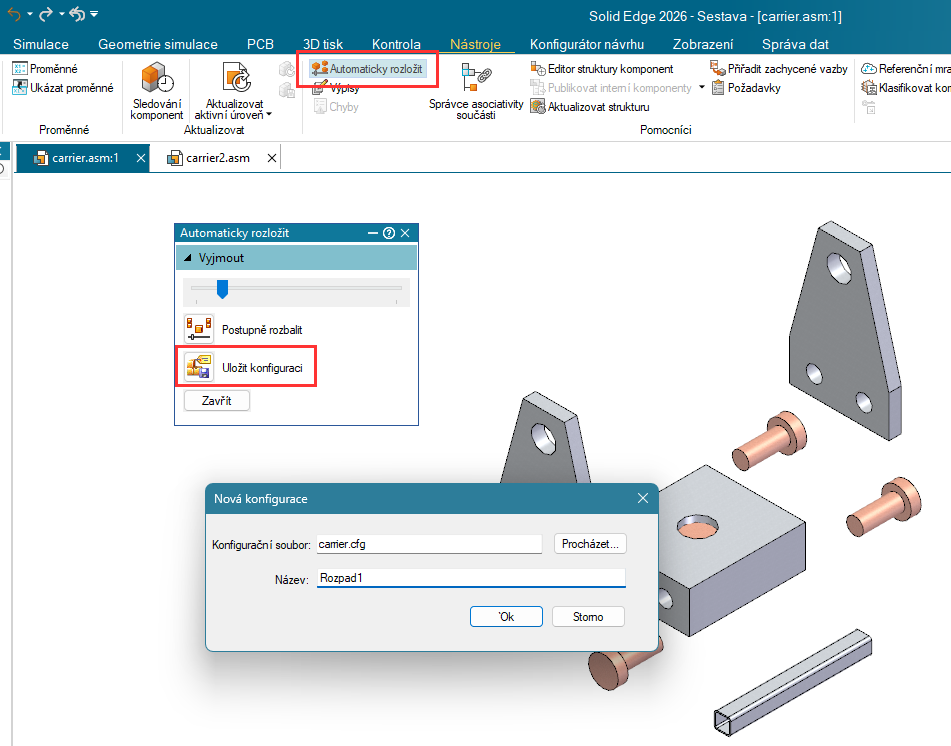Open the Požadavky tool
This screenshot has width=951, height=746.
tap(719, 88)
